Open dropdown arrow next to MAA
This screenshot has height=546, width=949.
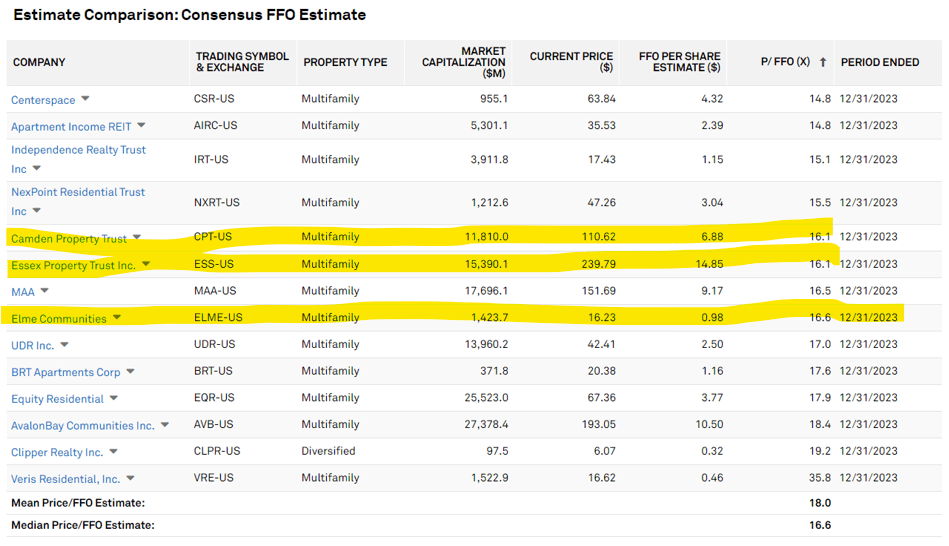click(44, 291)
